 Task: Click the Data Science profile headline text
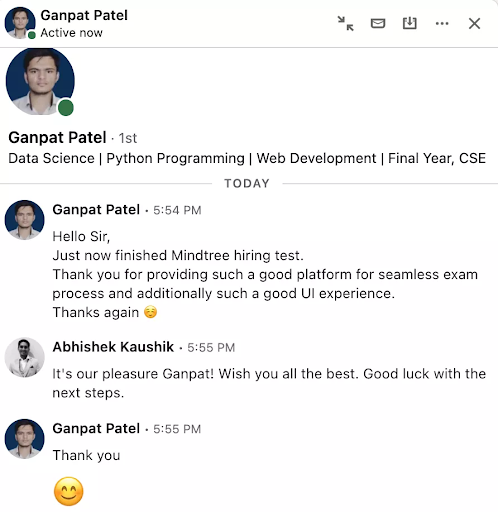(x=247, y=158)
